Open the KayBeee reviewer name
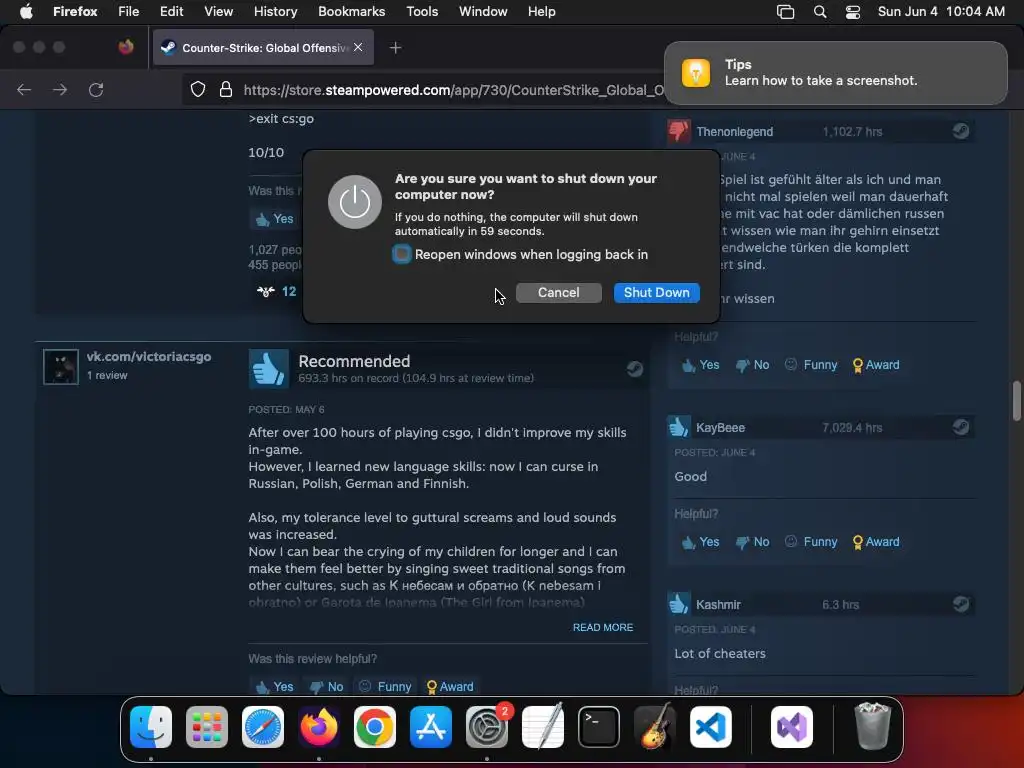Image resolution: width=1024 pixels, height=768 pixels. 720,428
